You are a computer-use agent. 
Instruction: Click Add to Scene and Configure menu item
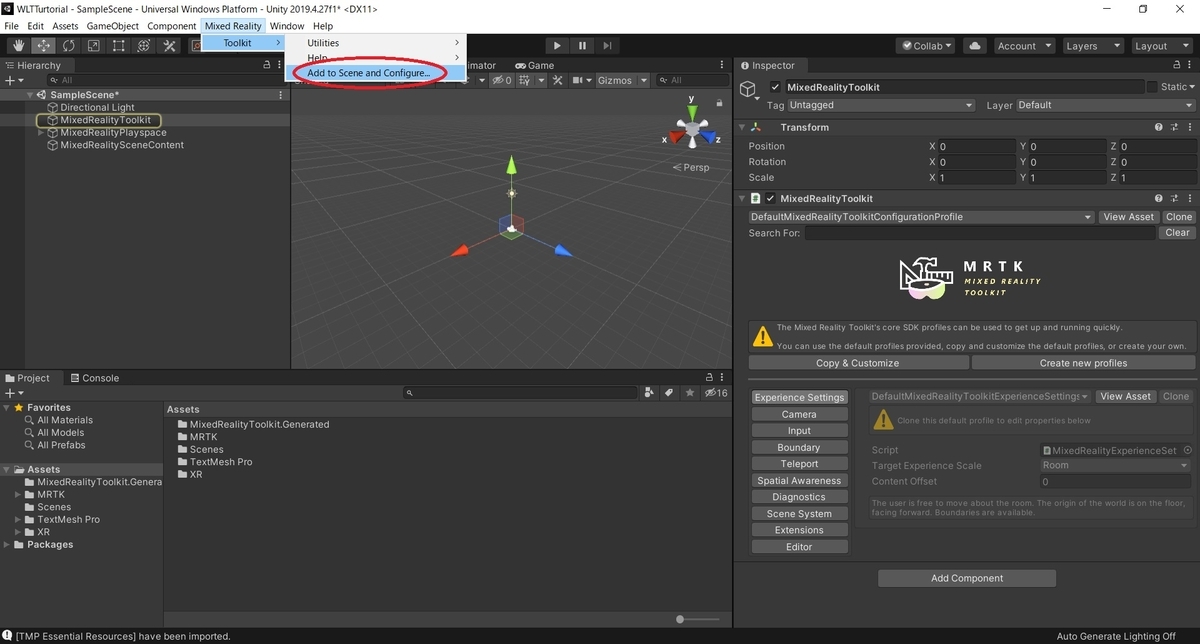(376, 73)
